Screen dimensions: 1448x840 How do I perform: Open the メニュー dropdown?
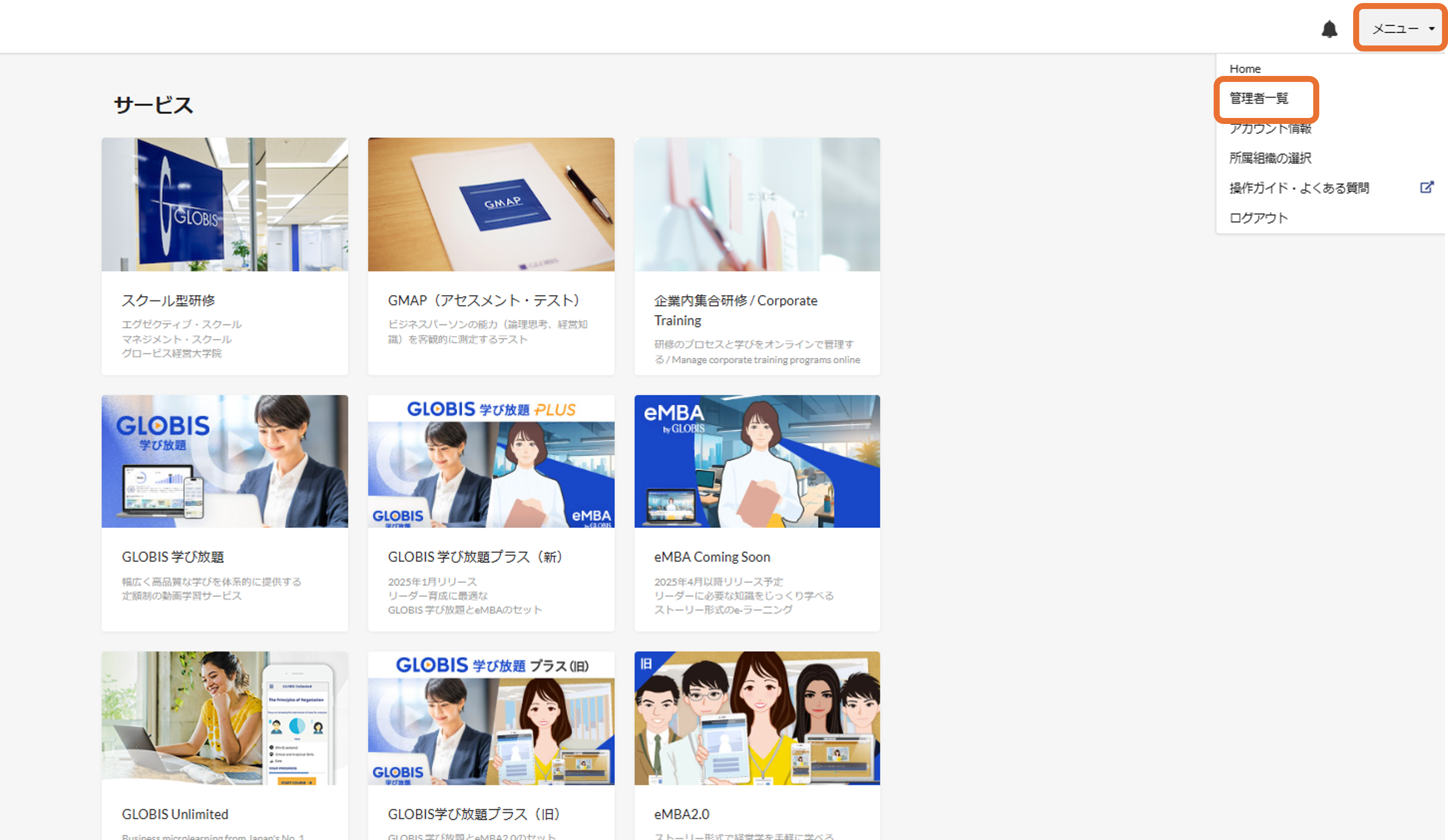click(1394, 29)
